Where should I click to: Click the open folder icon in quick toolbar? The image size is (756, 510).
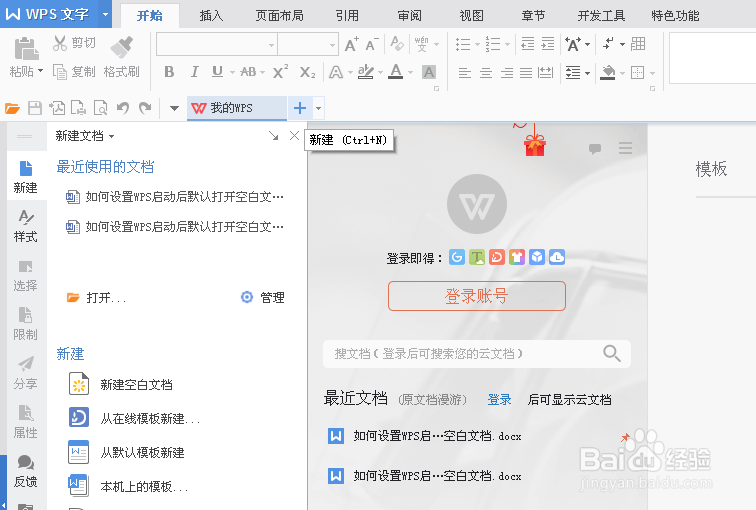pyautogui.click(x=13, y=108)
